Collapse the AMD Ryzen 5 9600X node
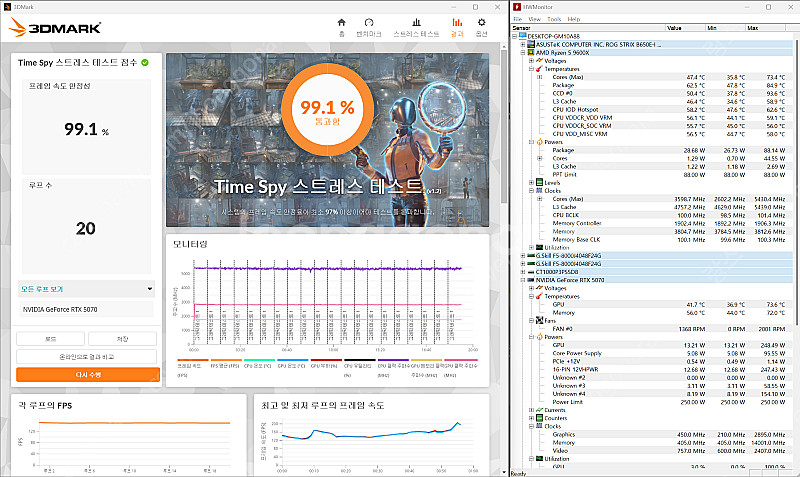 (x=523, y=53)
